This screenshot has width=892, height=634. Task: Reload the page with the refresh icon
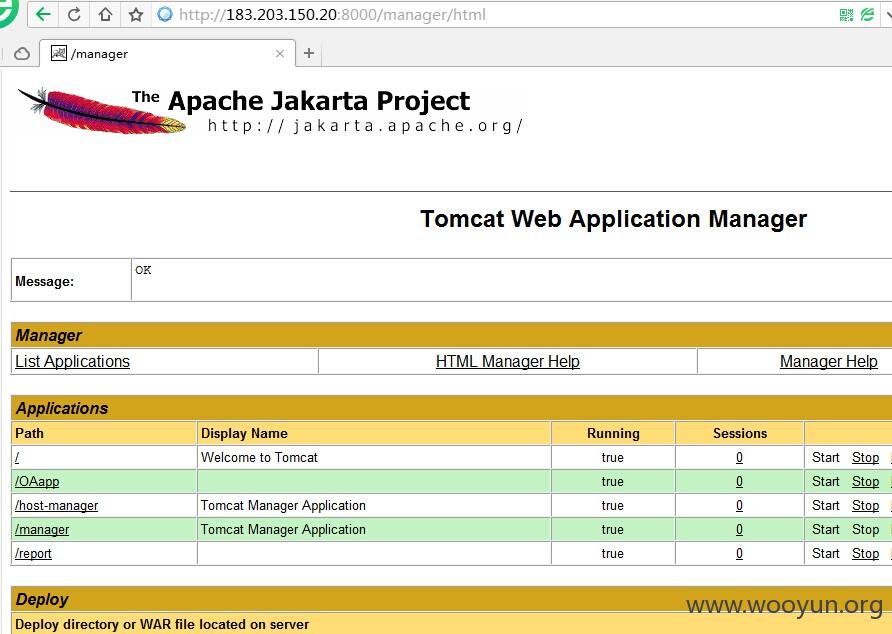click(74, 14)
